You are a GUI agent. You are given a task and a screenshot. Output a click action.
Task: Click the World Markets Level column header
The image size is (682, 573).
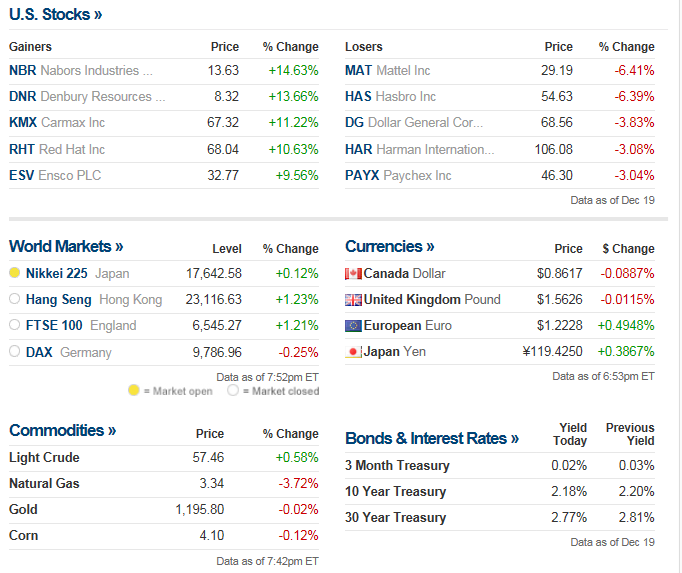pos(227,249)
